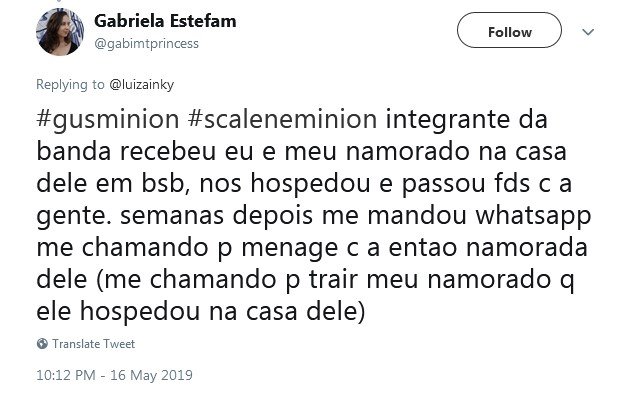Click the display name Gabriela Estefam
Screen dimensions: 628x395
(x=165, y=21)
